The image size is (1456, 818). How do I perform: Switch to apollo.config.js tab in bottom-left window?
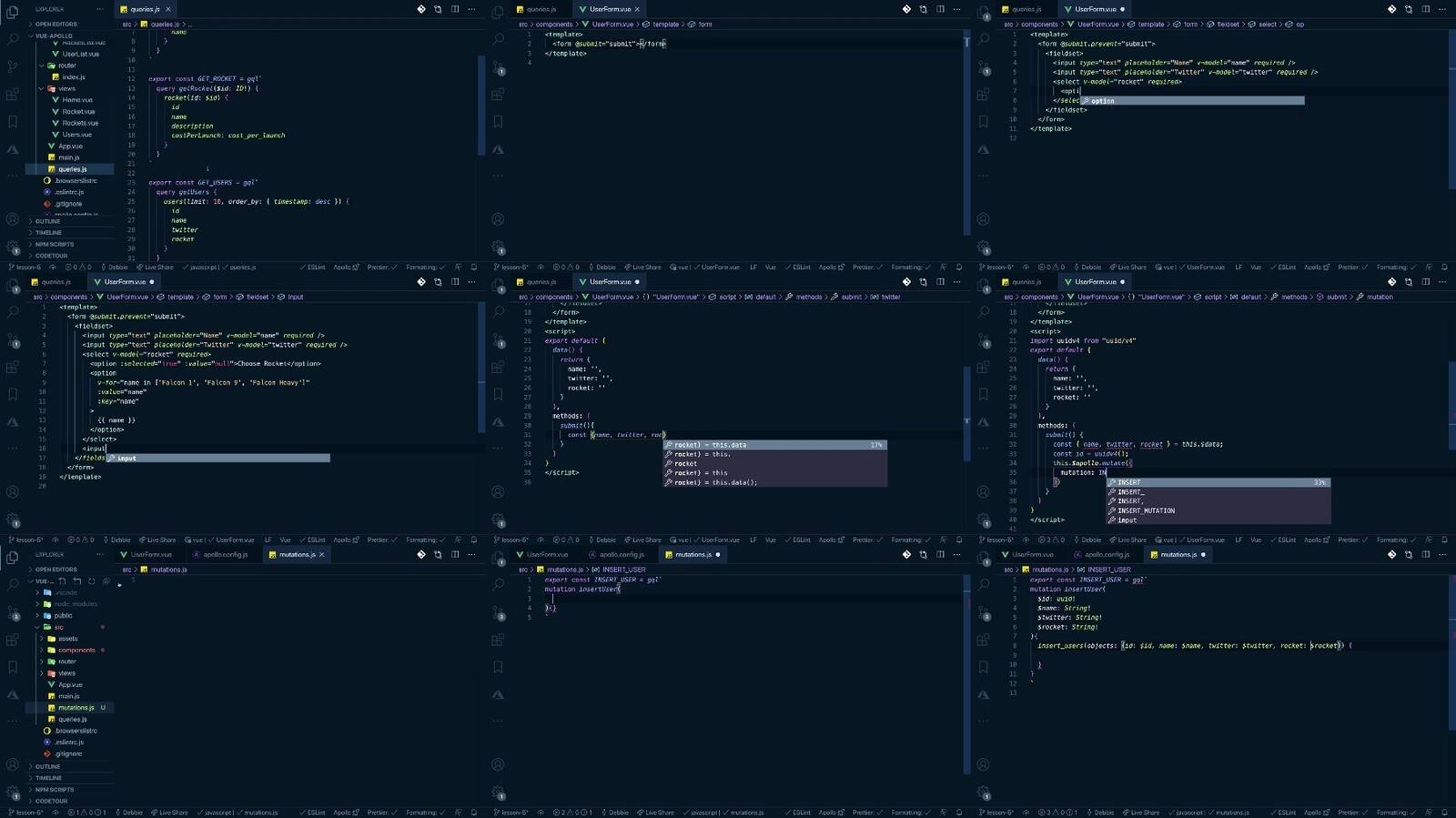click(225, 554)
